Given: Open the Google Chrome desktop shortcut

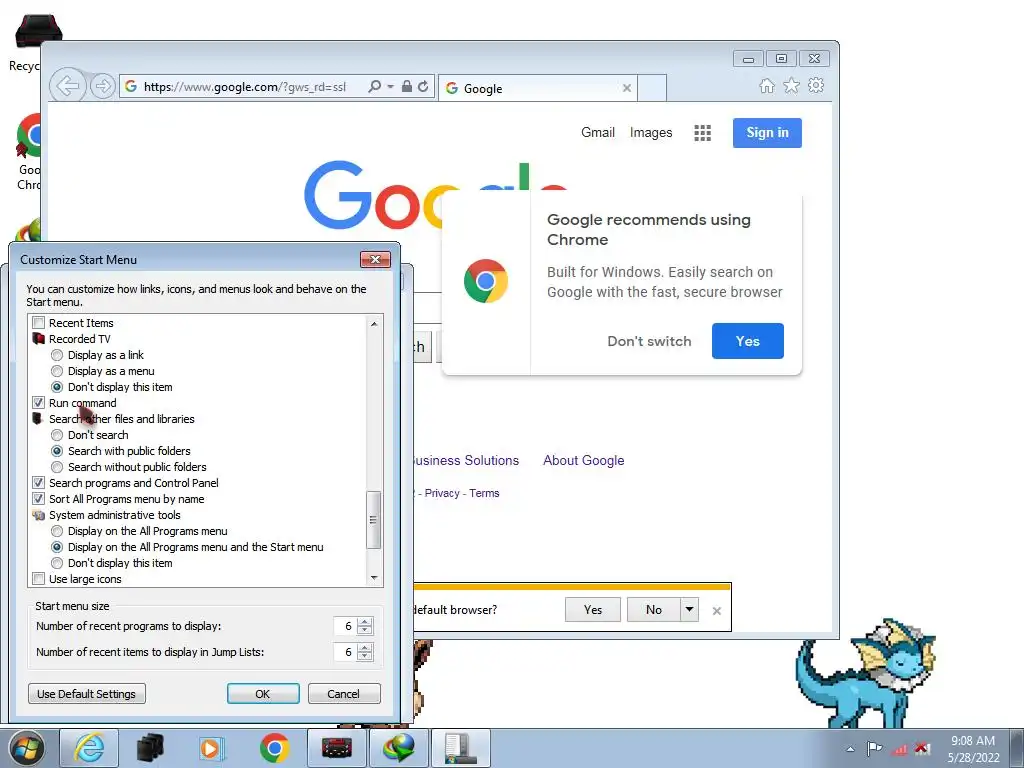Looking at the screenshot, I should point(28,152).
